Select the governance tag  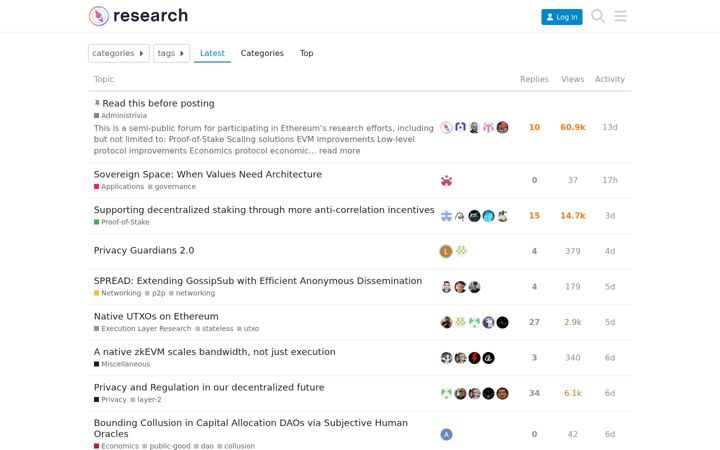(x=172, y=186)
